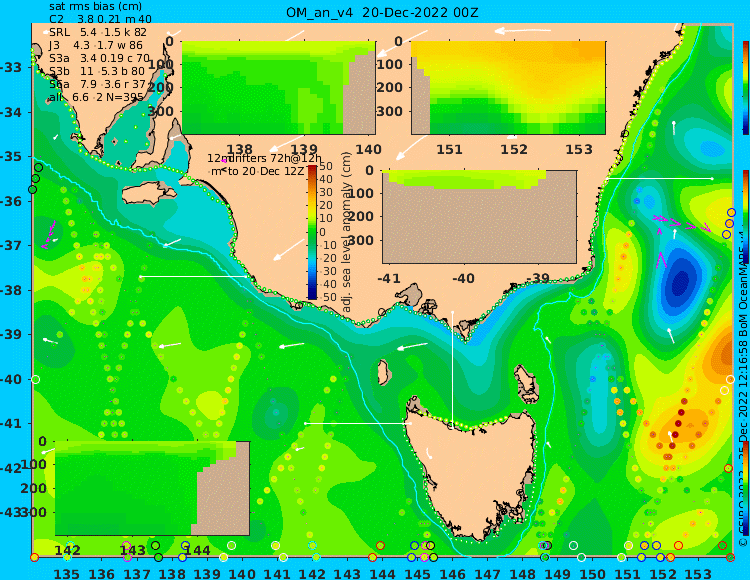Click longitude label 149 on bottom axis
Viewport: 750px width, 580px height.
click(x=558, y=573)
